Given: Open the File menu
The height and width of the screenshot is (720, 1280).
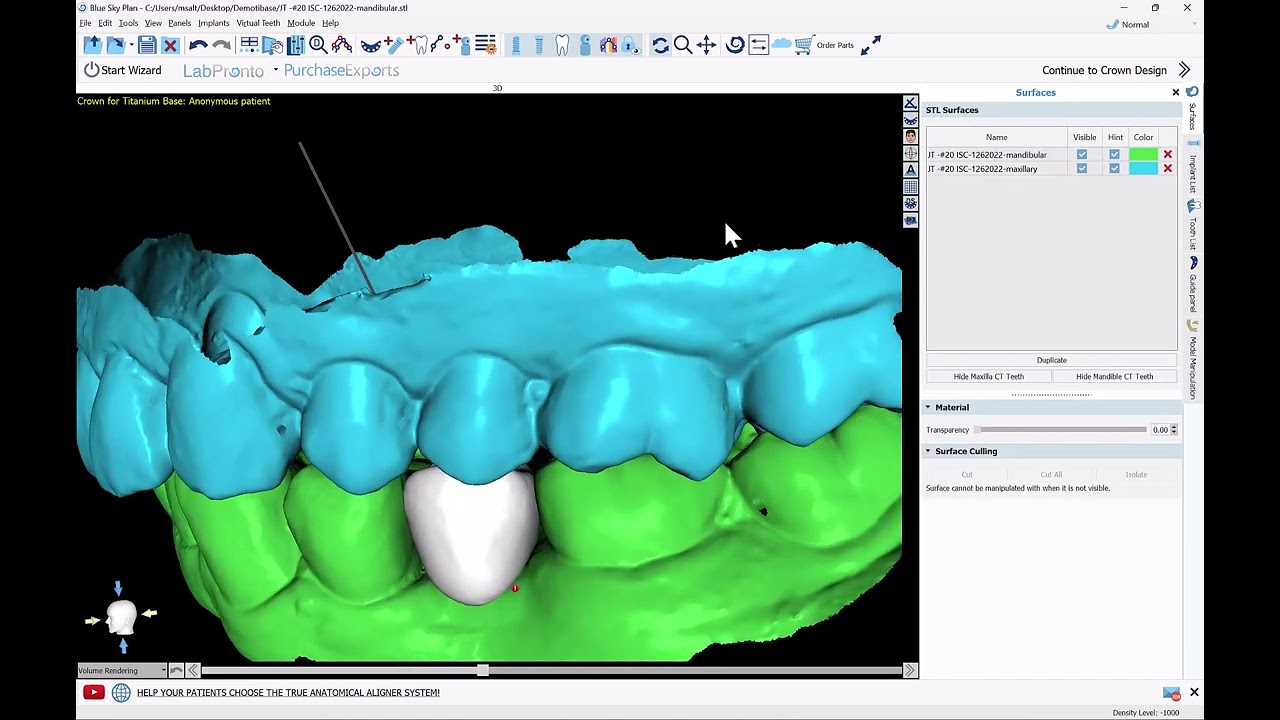Looking at the screenshot, I should click(85, 23).
